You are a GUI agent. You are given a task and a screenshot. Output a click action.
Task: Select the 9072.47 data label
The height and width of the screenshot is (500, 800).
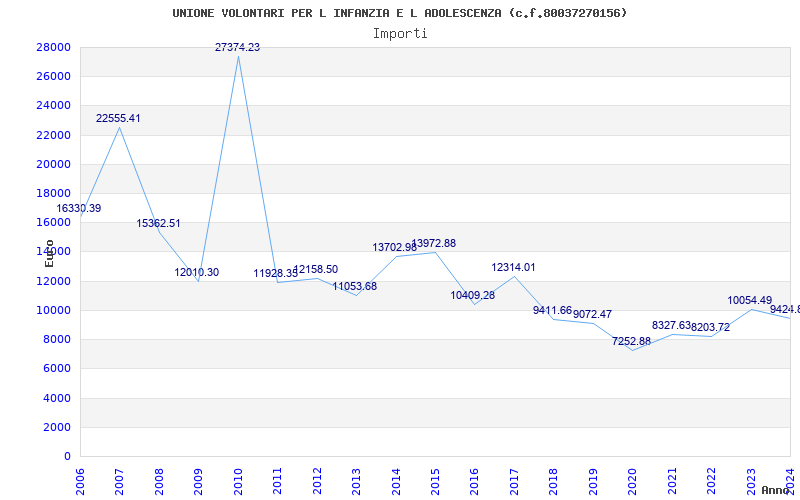click(x=592, y=314)
